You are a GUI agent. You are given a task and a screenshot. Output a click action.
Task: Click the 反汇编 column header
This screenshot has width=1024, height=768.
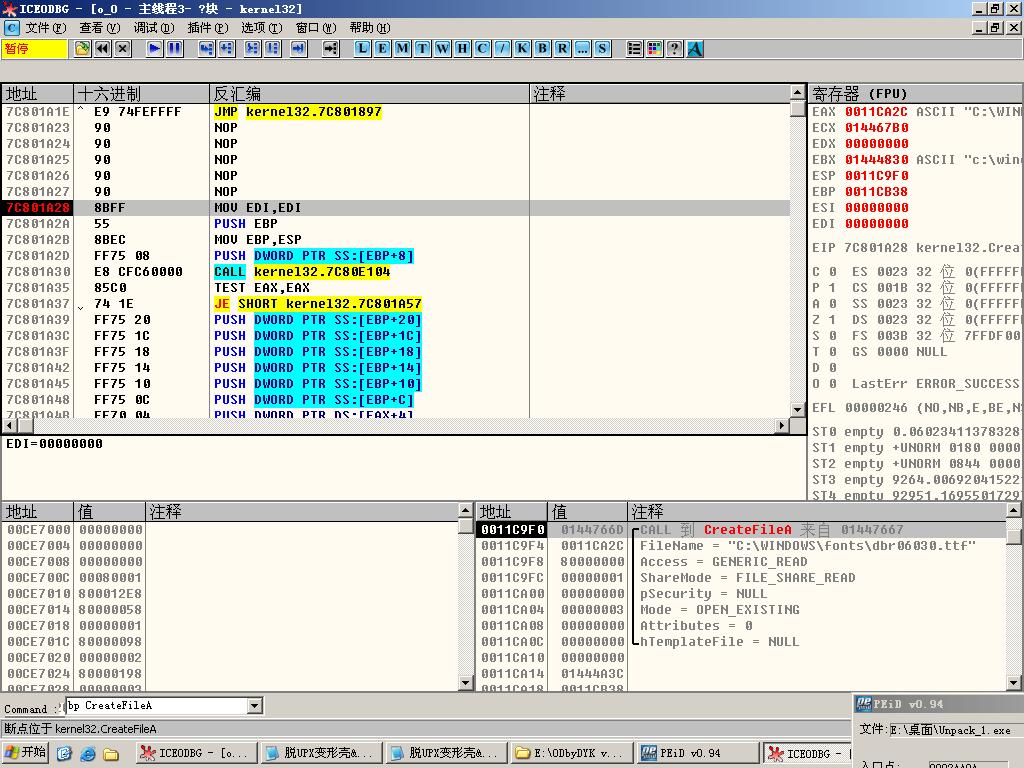coord(369,93)
